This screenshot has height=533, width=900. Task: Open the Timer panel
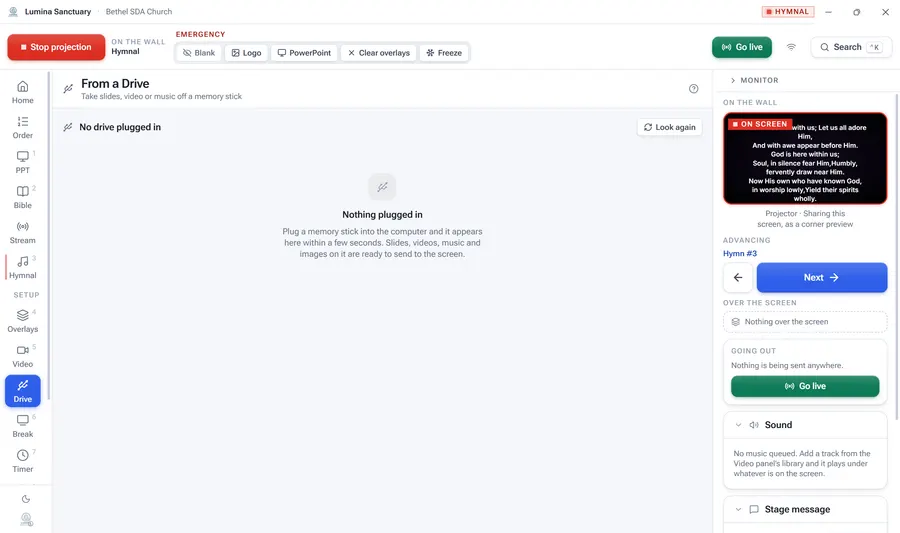22,461
